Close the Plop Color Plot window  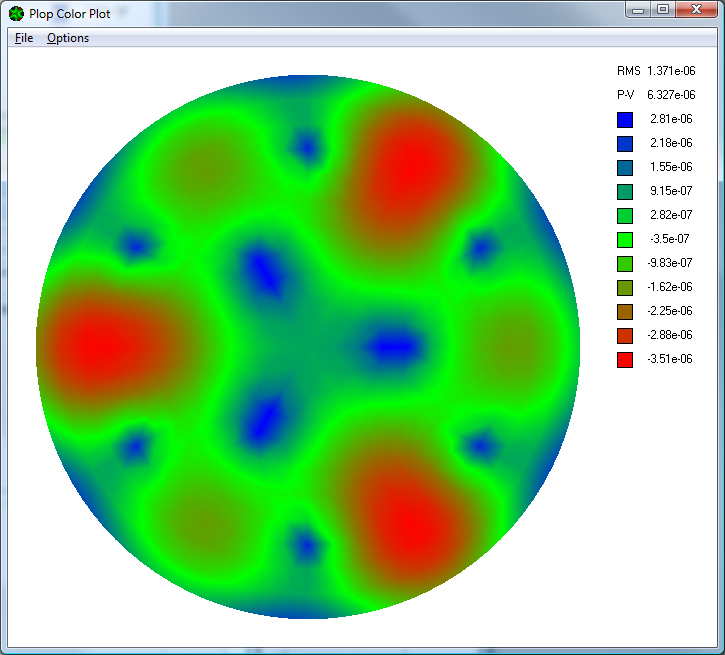696,10
